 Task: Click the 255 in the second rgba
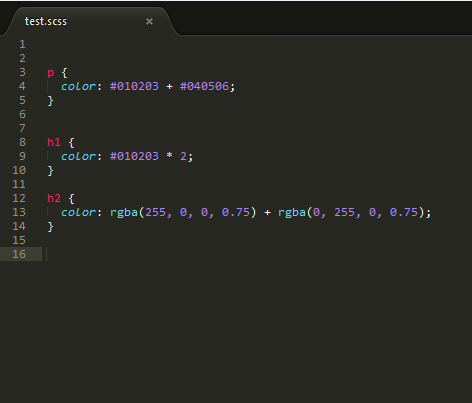tap(344, 212)
